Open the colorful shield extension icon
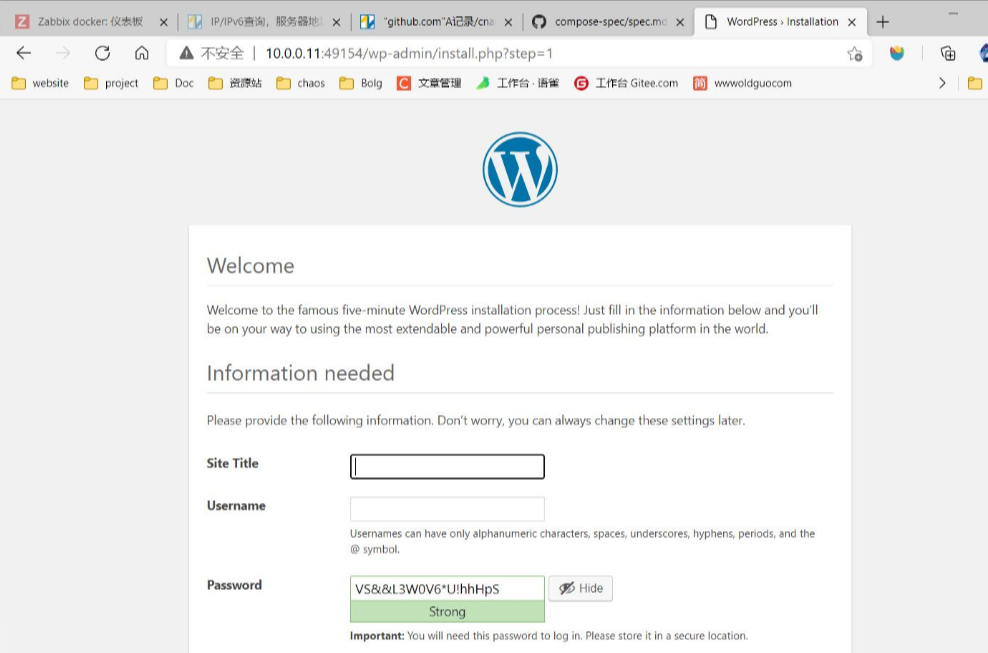The image size is (988, 653). pos(897,54)
